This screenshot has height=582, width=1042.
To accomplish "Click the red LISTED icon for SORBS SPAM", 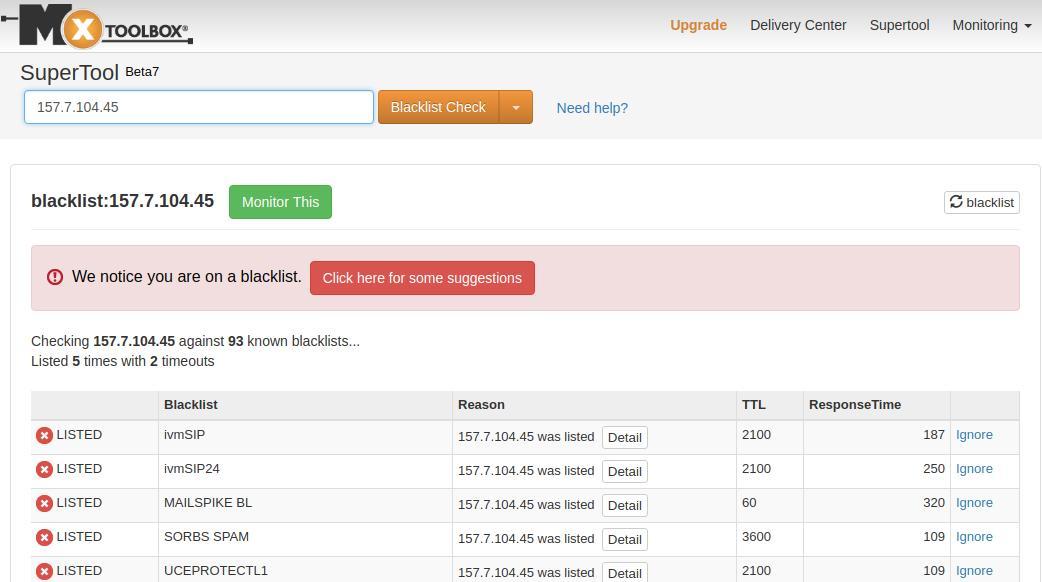I will pos(45,537).
